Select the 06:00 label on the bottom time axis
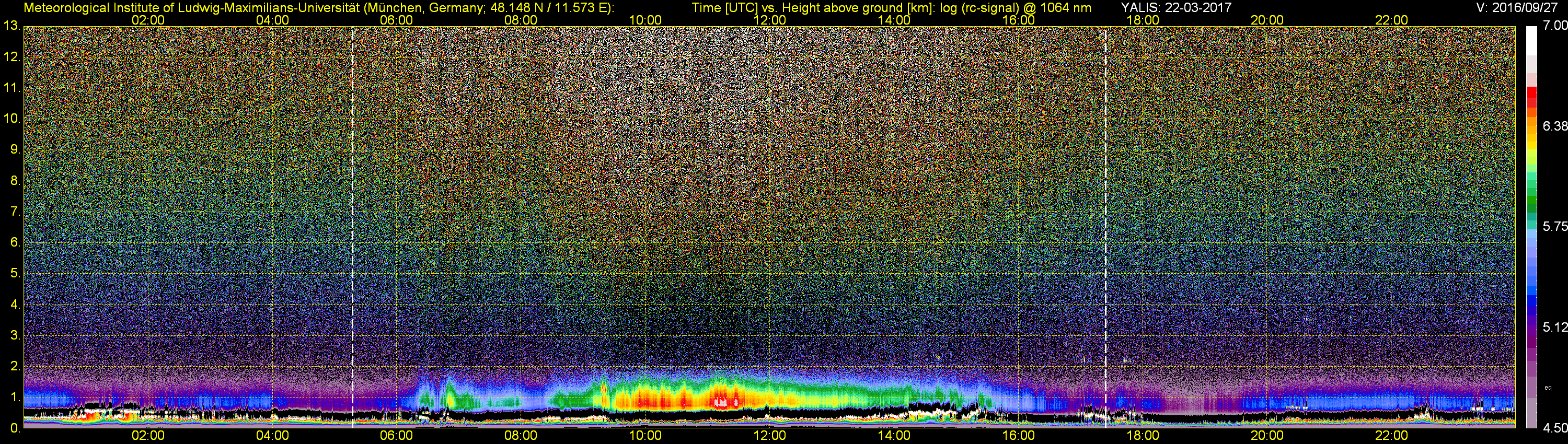 point(396,436)
